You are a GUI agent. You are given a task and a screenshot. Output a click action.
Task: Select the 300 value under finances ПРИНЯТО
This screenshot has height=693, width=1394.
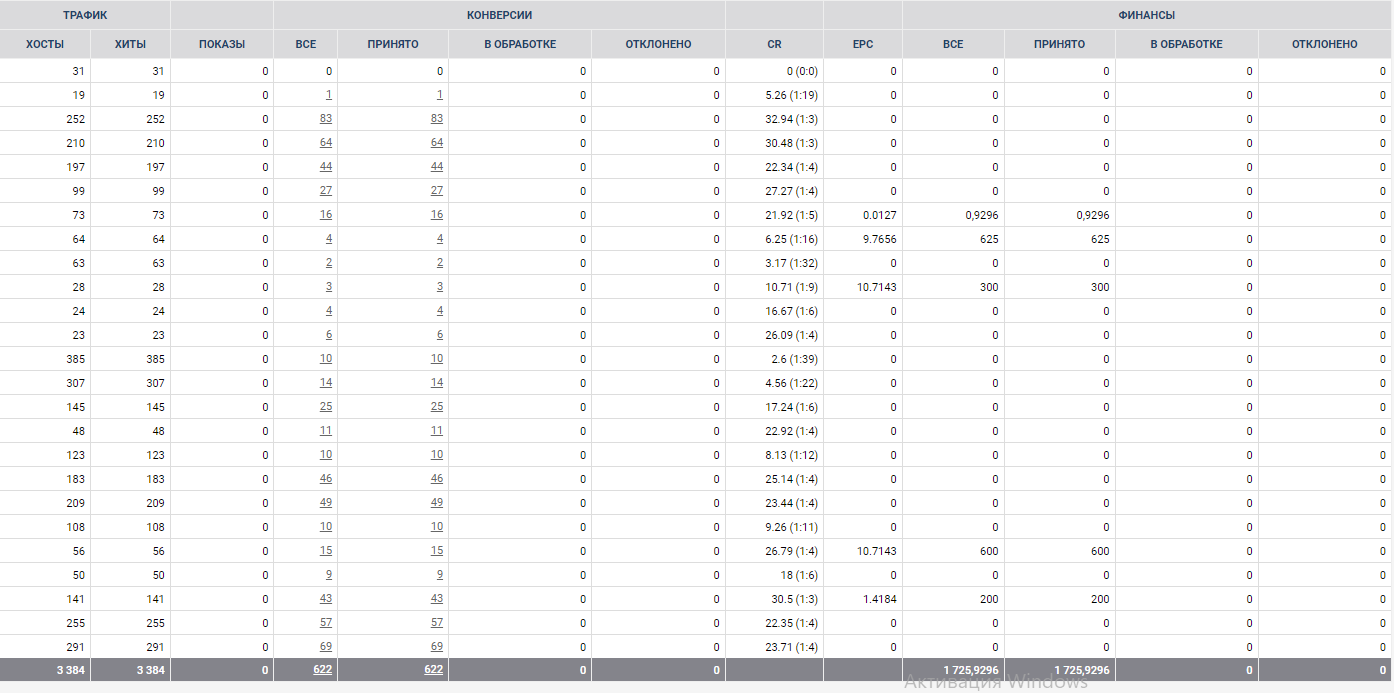(1100, 287)
